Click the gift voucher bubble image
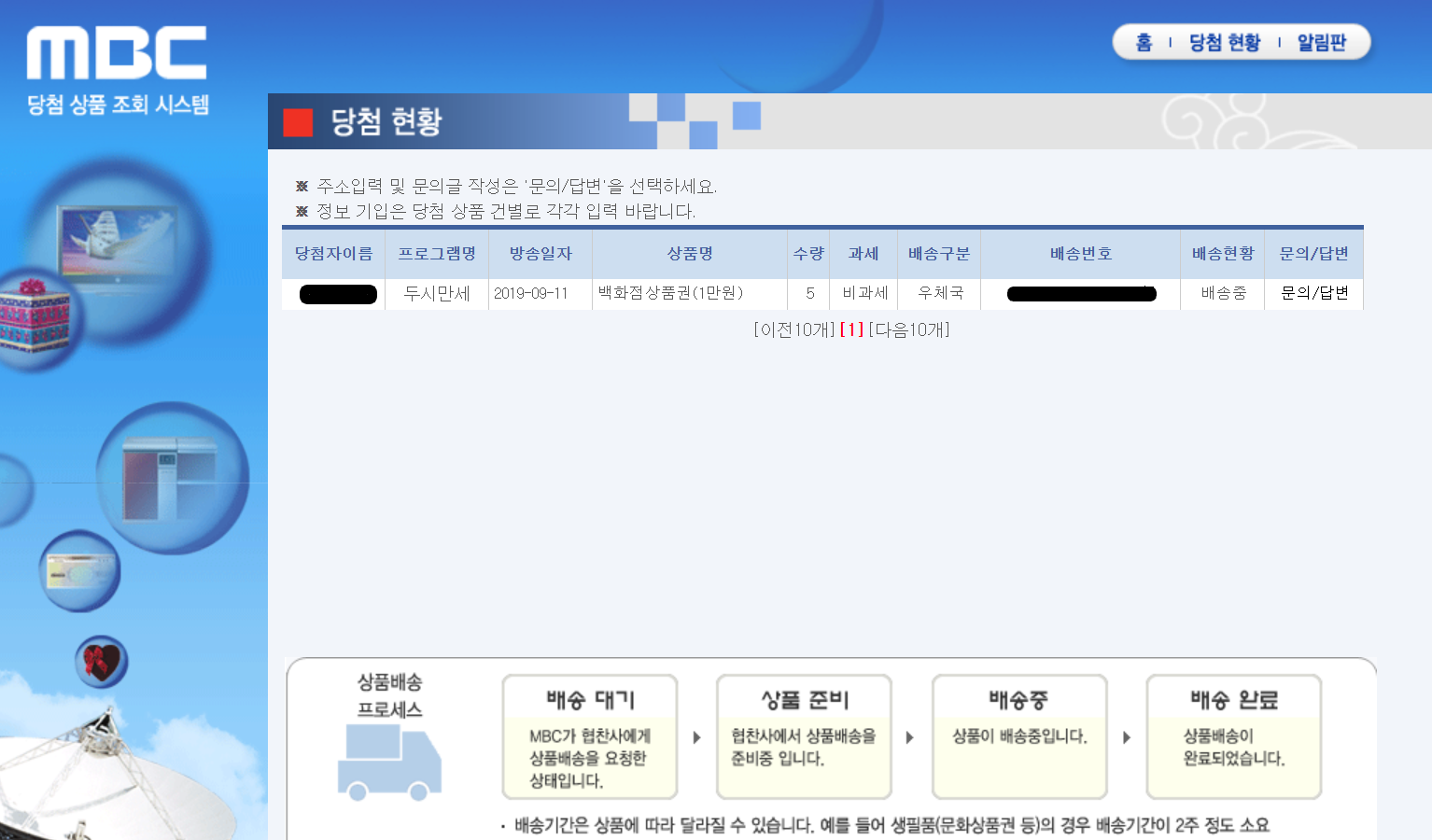Image resolution: width=1432 pixels, height=840 pixels. [80, 571]
